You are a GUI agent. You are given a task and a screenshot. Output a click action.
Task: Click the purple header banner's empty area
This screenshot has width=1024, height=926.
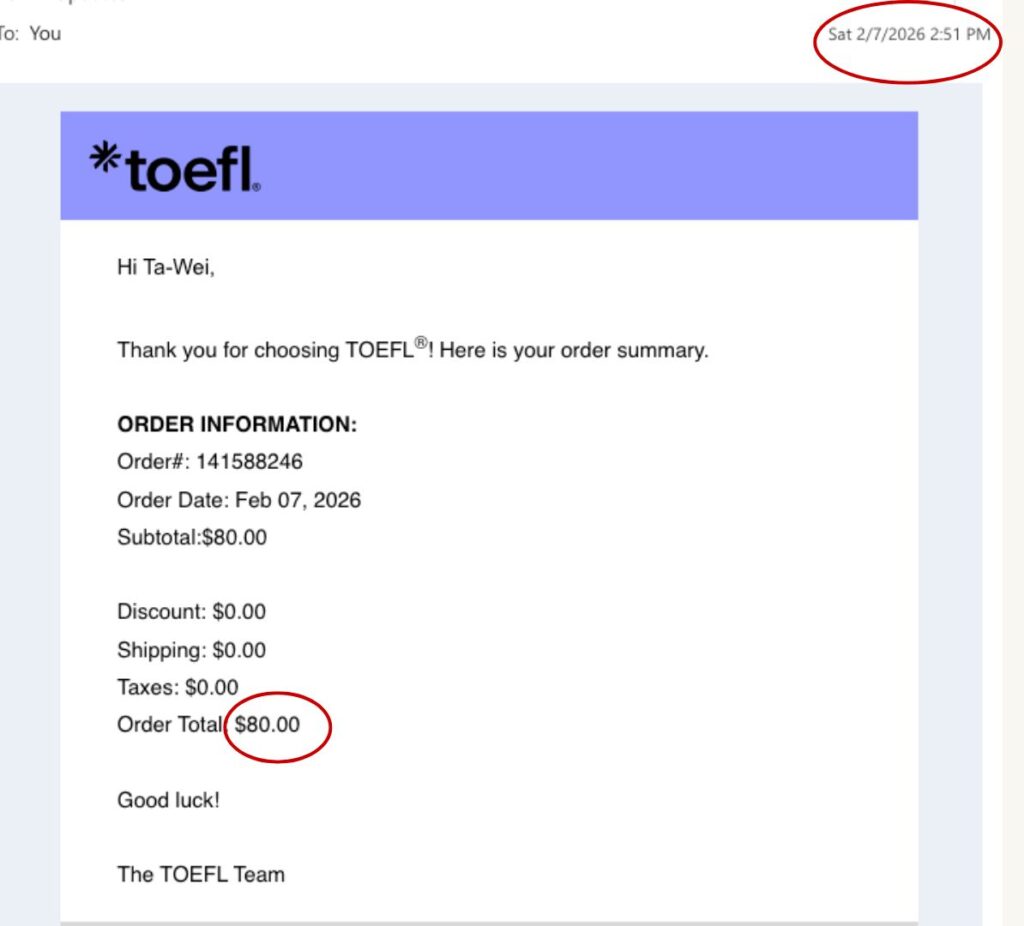click(600, 165)
